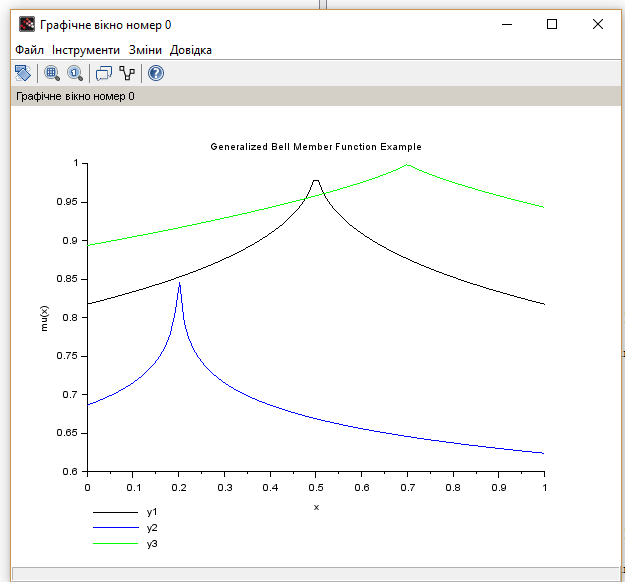This screenshot has width=625, height=582.
Task: Open the Зміни menu
Action: pos(145,50)
